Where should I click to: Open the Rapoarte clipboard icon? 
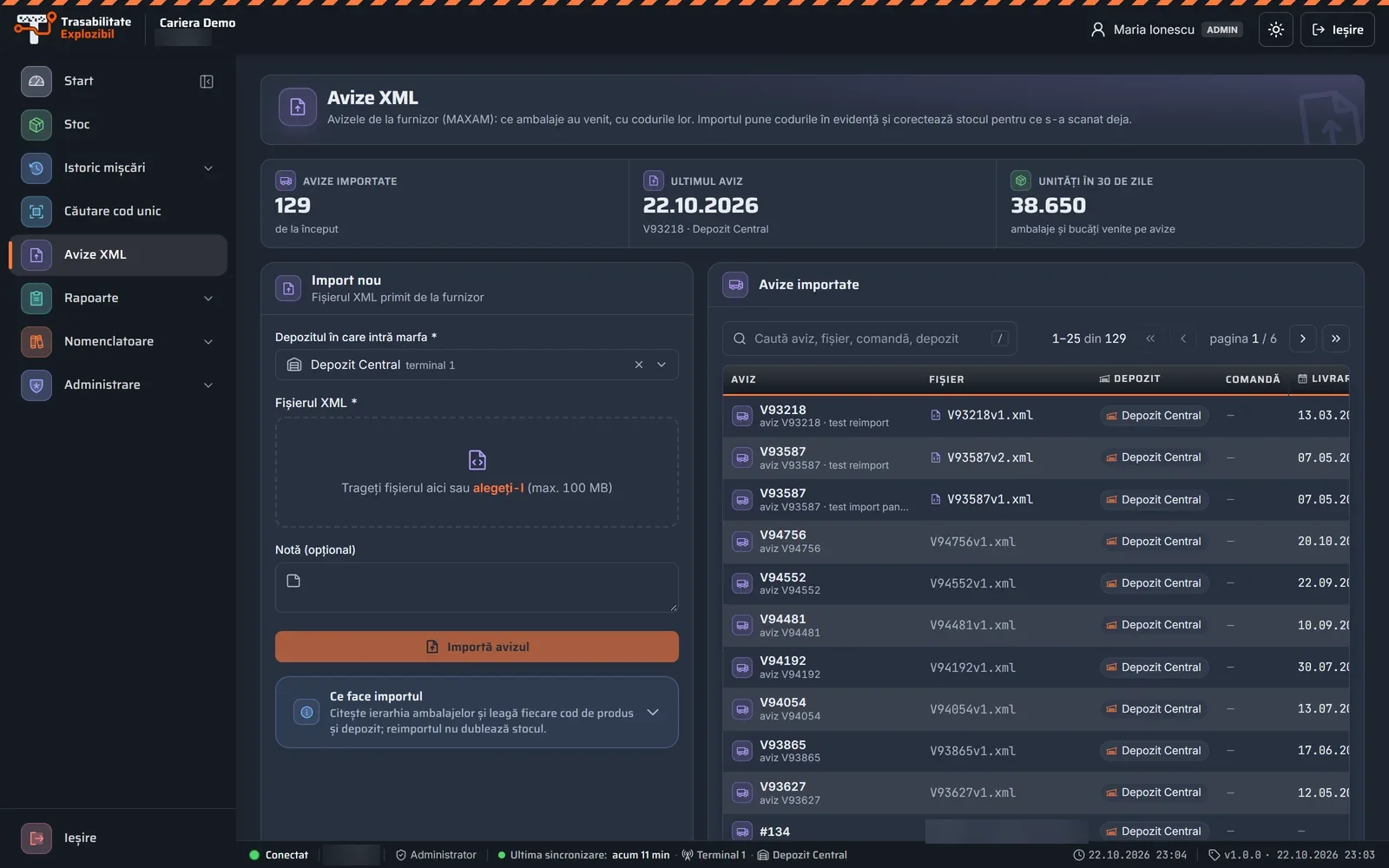click(36, 298)
